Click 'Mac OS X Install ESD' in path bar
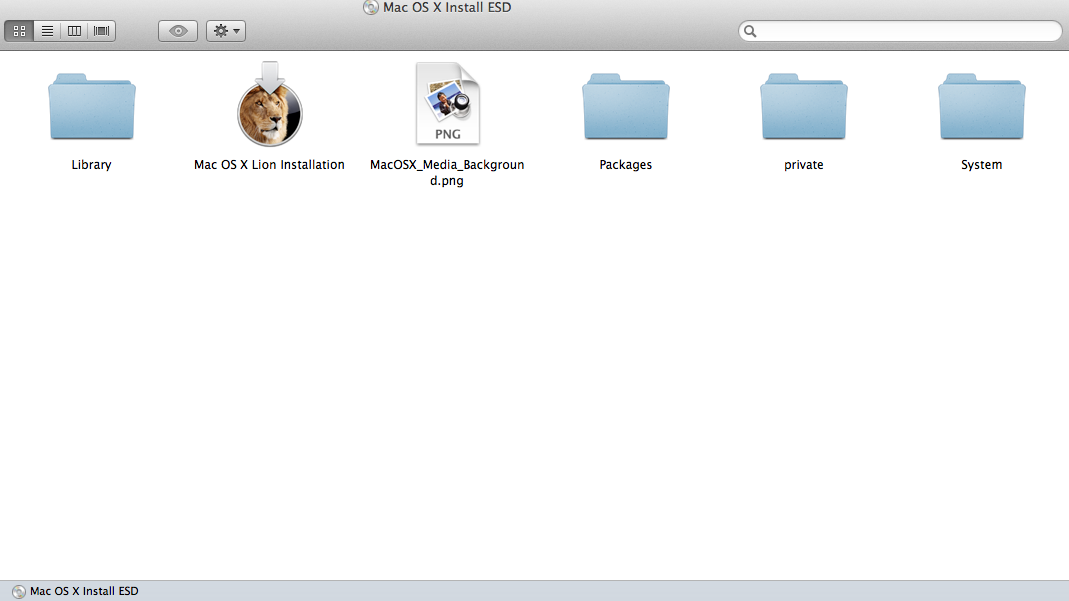 [x=84, y=591]
